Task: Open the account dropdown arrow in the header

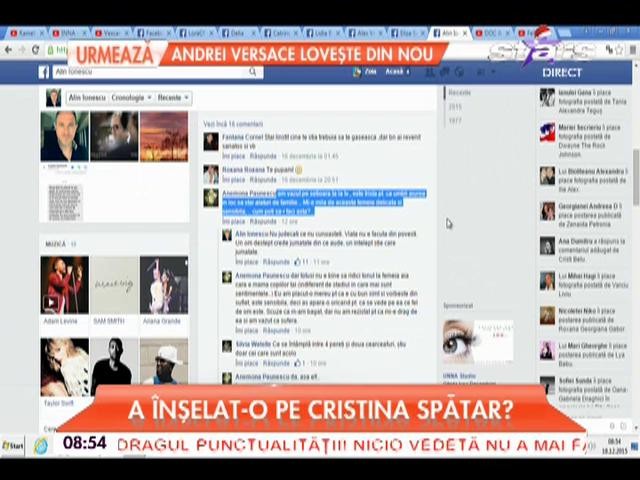Action: point(494,72)
